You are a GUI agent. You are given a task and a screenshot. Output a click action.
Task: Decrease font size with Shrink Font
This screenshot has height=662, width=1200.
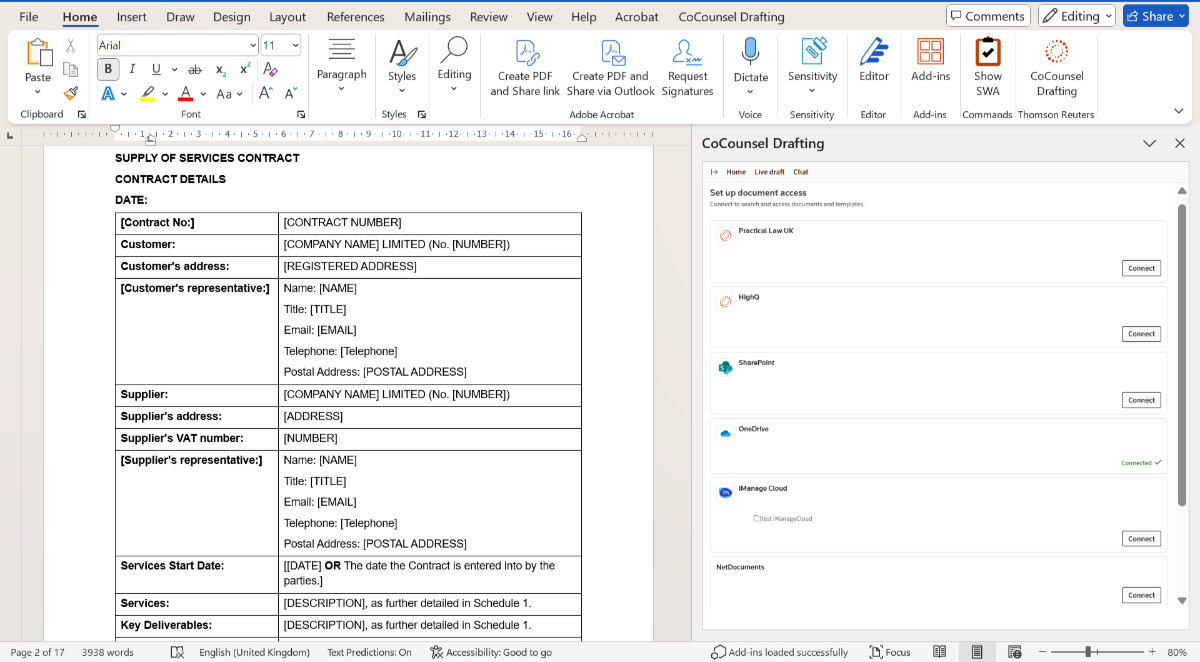tap(290, 93)
